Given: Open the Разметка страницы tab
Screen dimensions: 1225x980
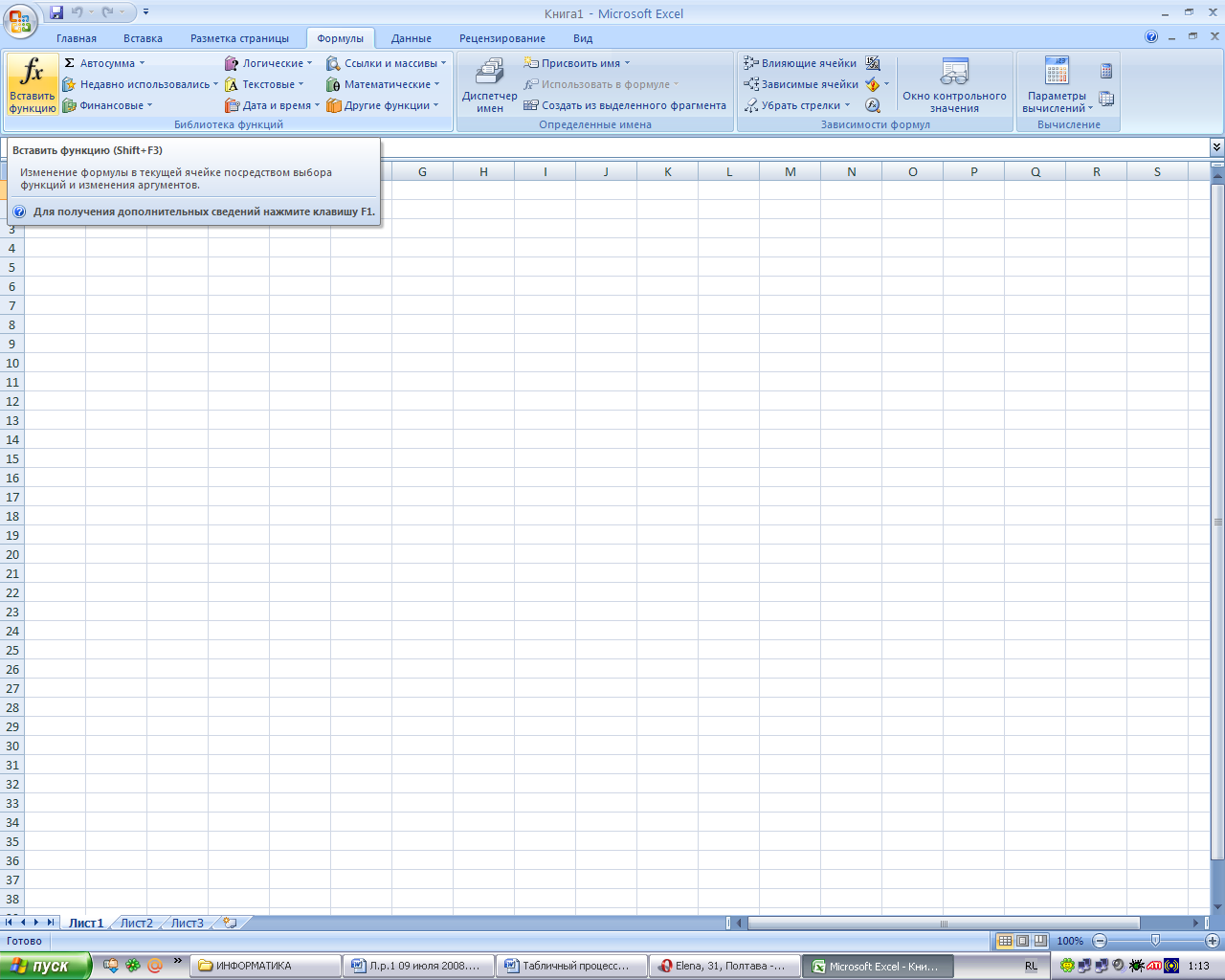Looking at the screenshot, I should (x=239, y=38).
